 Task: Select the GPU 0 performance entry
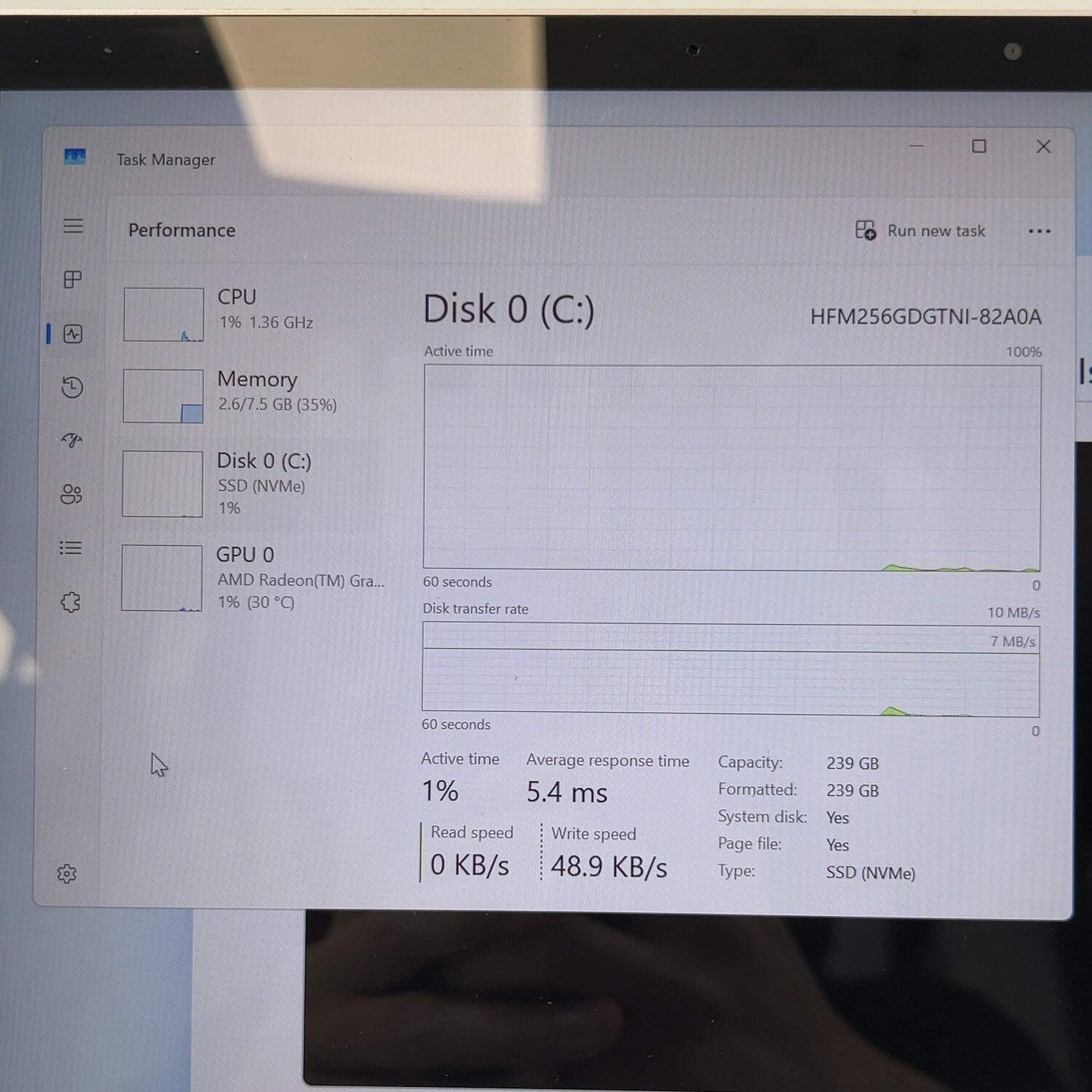(251, 577)
